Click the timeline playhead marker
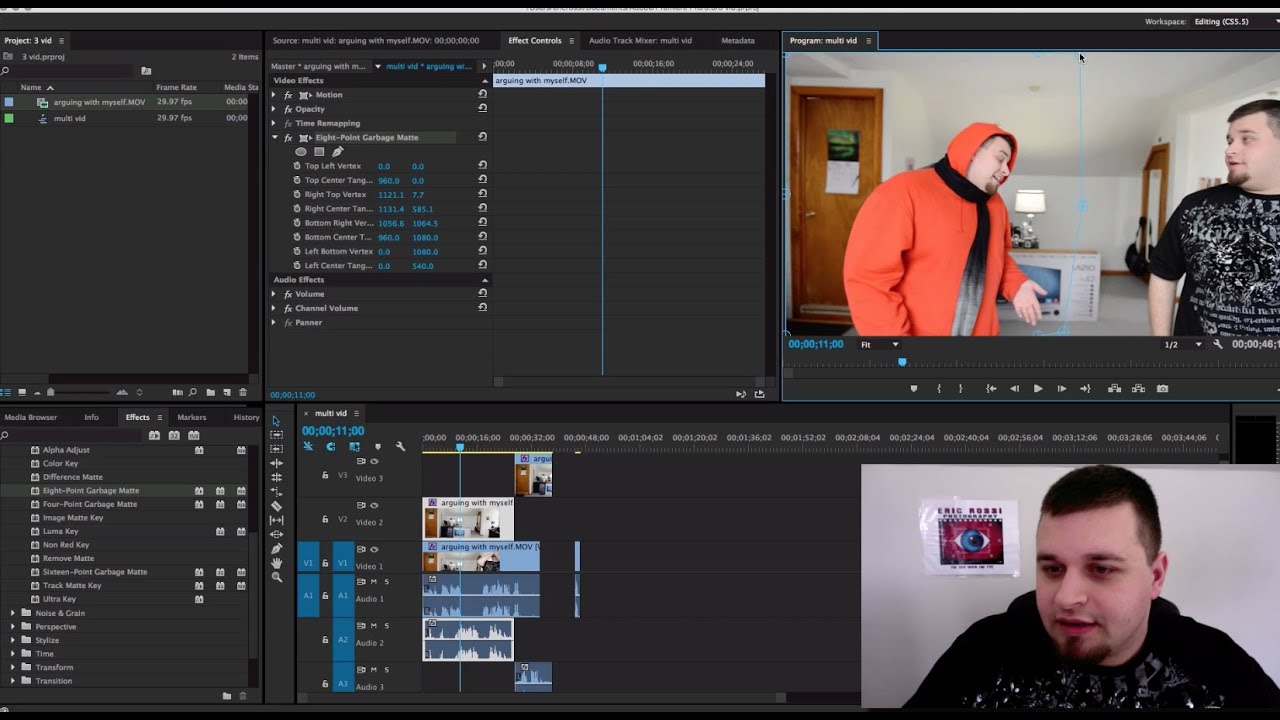The height and width of the screenshot is (720, 1280). coord(460,447)
